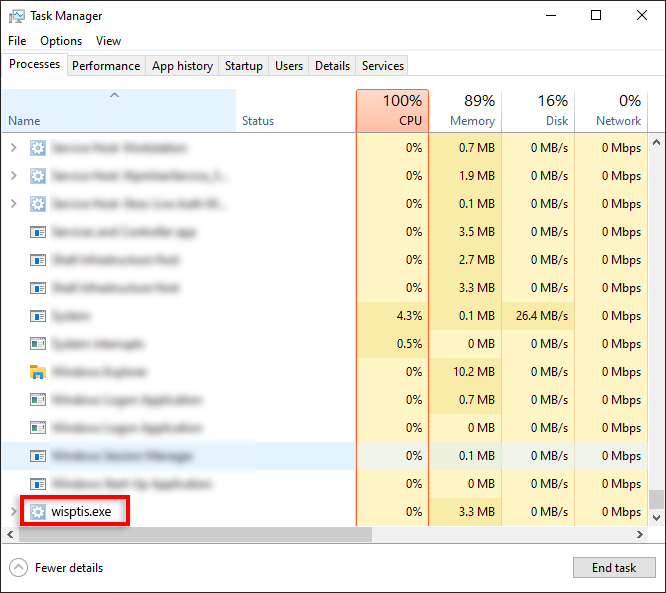Open the Startup tab
This screenshot has height=593, width=666.
click(x=243, y=66)
